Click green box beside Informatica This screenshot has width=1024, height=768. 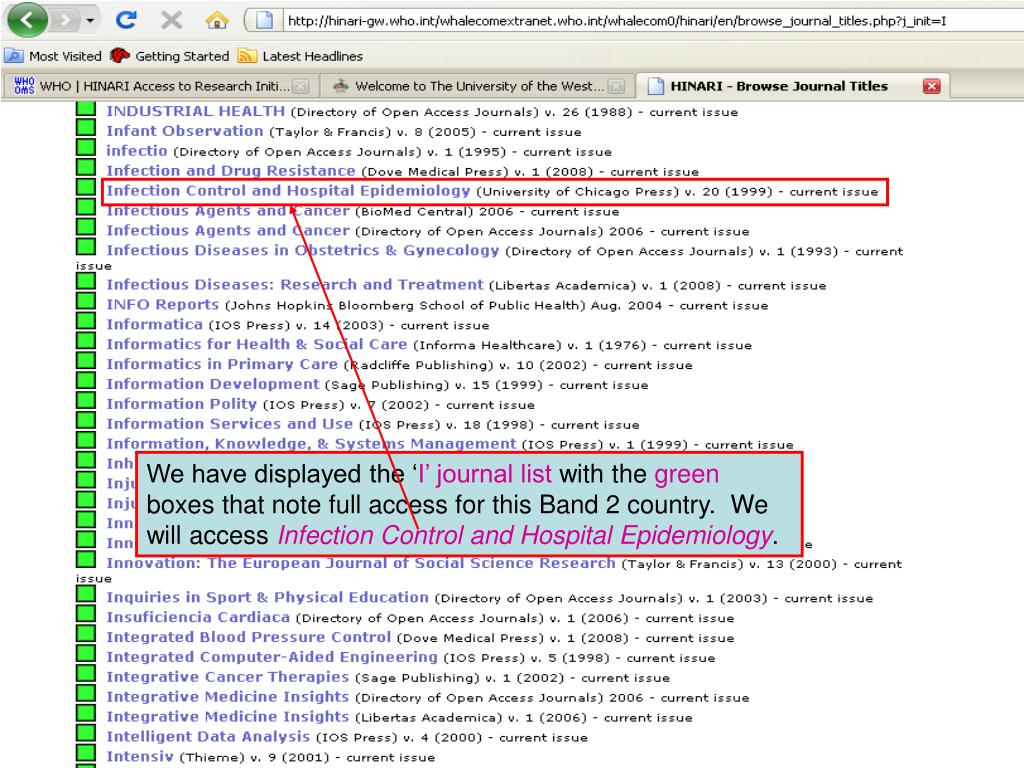[86, 321]
